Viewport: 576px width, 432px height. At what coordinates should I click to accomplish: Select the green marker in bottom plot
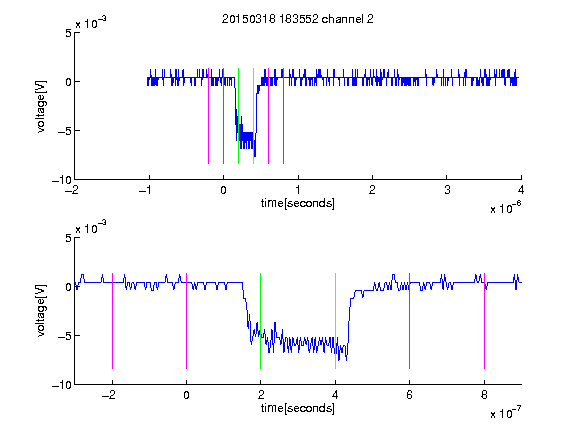tap(260, 321)
